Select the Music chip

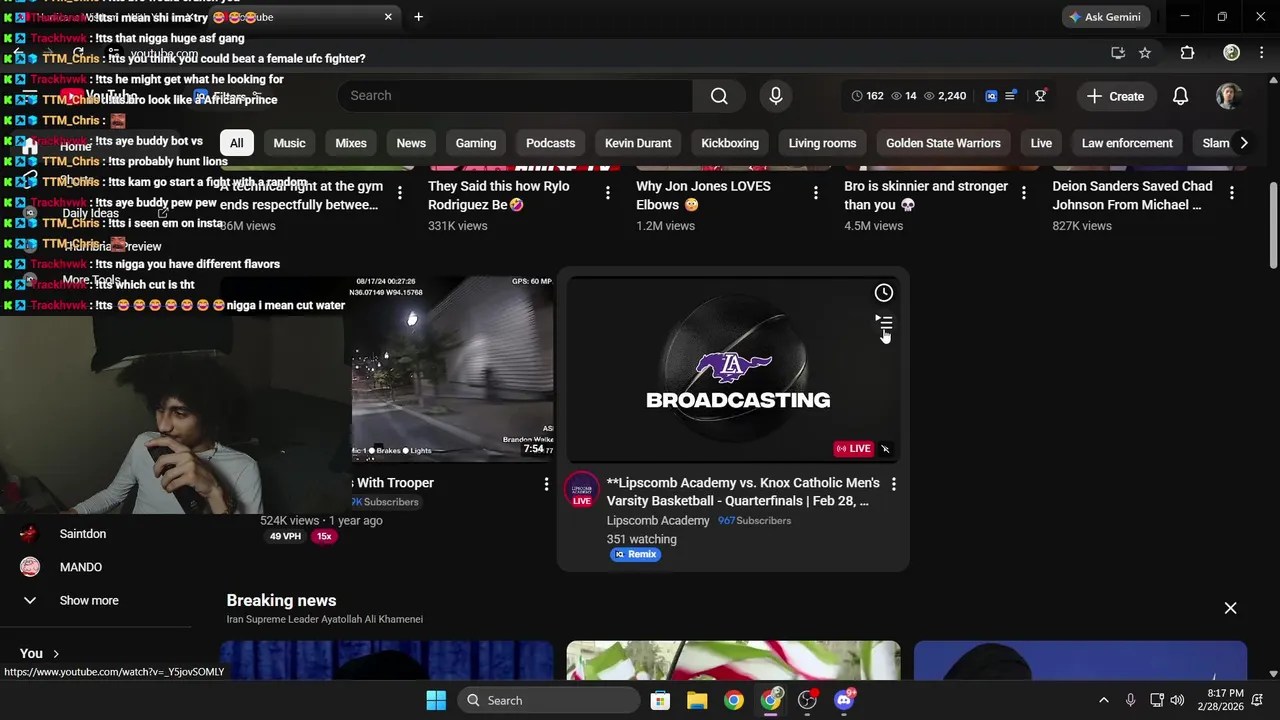click(289, 143)
